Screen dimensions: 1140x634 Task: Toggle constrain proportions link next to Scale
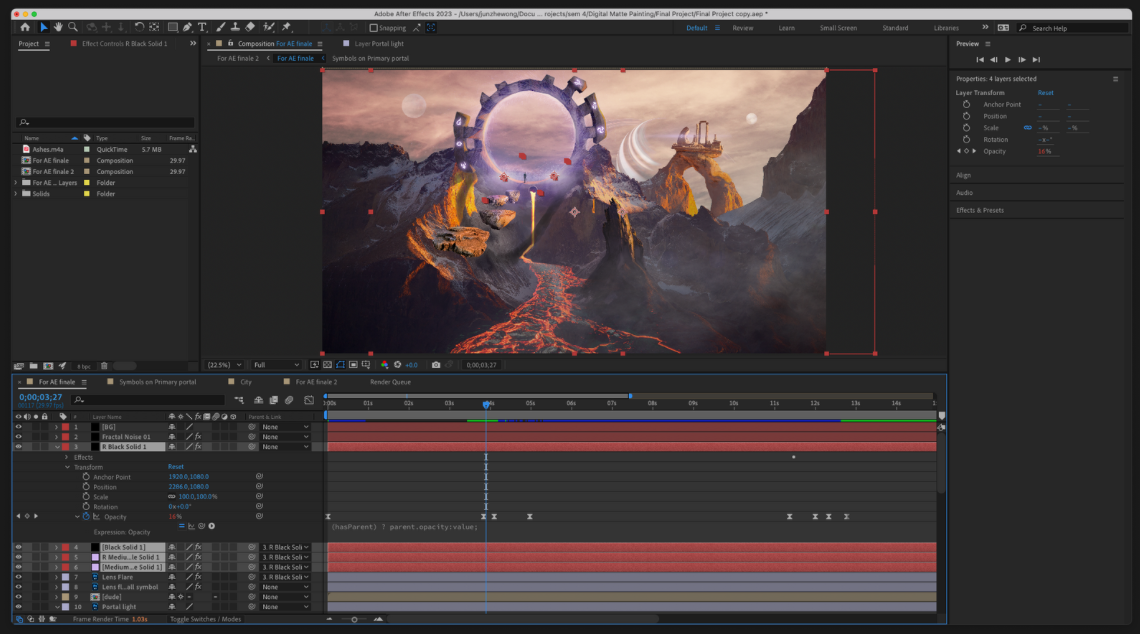point(172,497)
